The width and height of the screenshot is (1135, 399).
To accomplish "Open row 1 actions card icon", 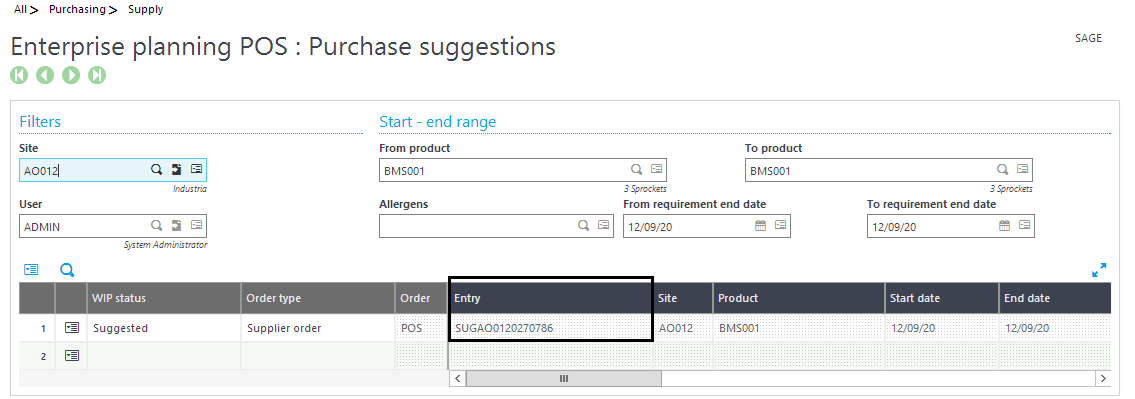I will (71, 328).
